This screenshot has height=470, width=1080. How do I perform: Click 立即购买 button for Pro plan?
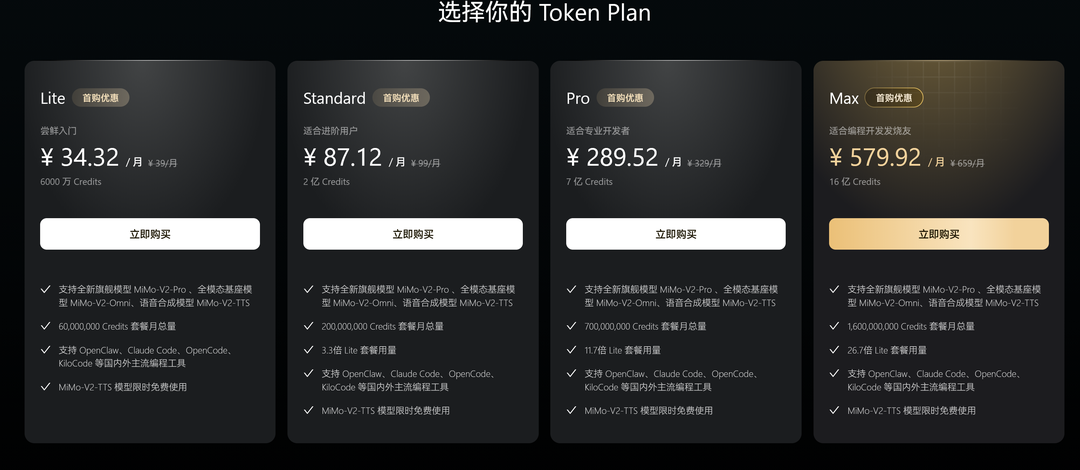[676, 234]
